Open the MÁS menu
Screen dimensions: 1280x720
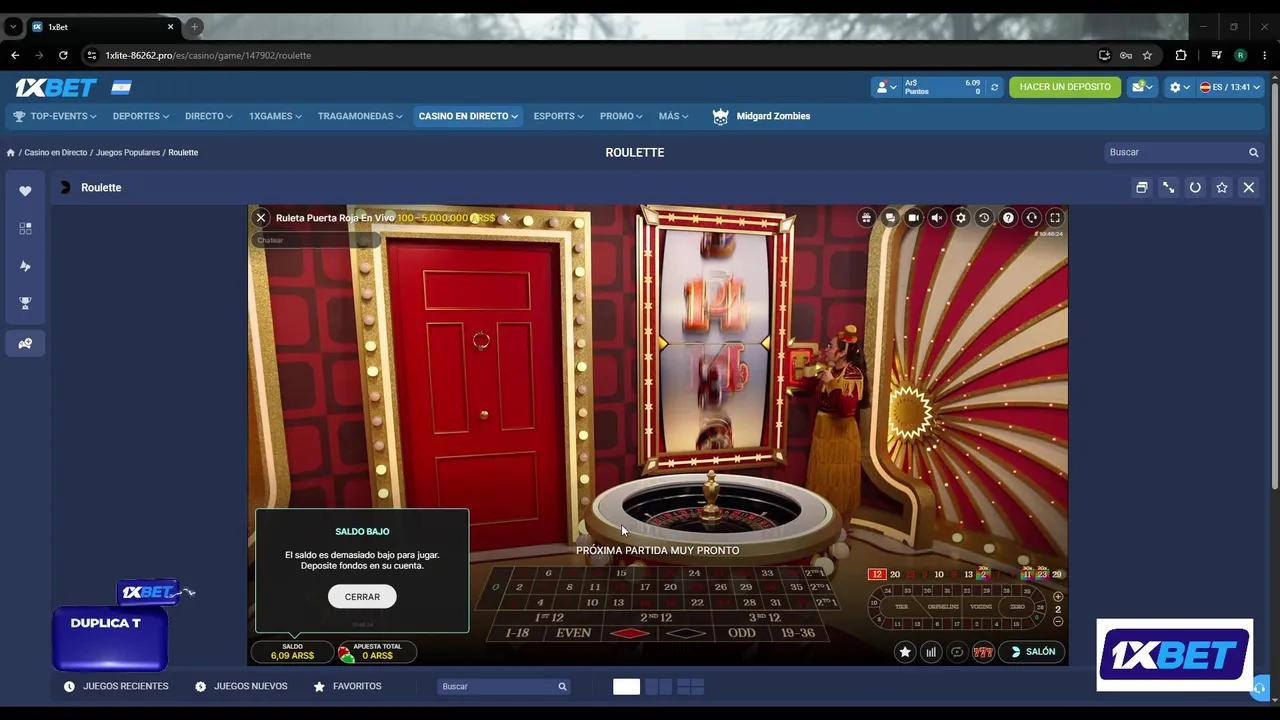tap(673, 116)
